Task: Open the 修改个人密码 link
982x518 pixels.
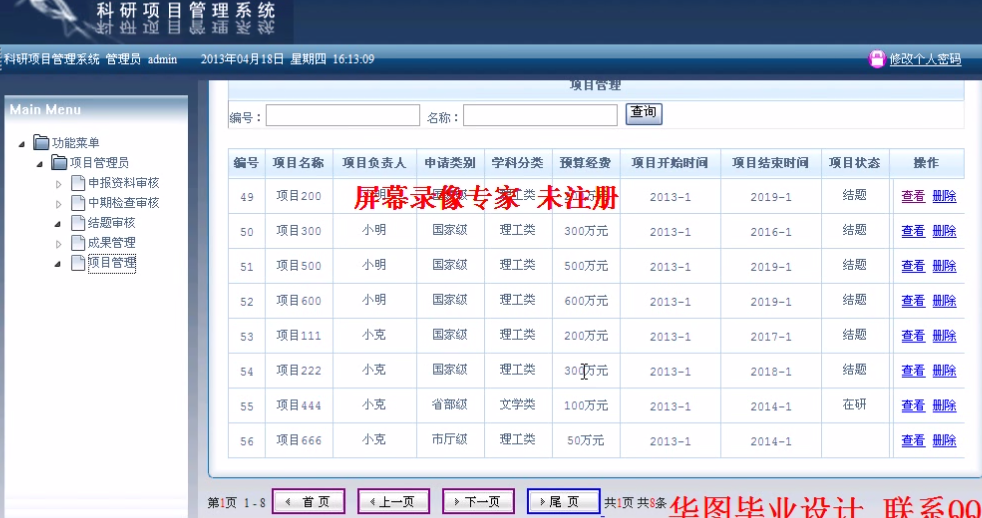Action: [925, 60]
